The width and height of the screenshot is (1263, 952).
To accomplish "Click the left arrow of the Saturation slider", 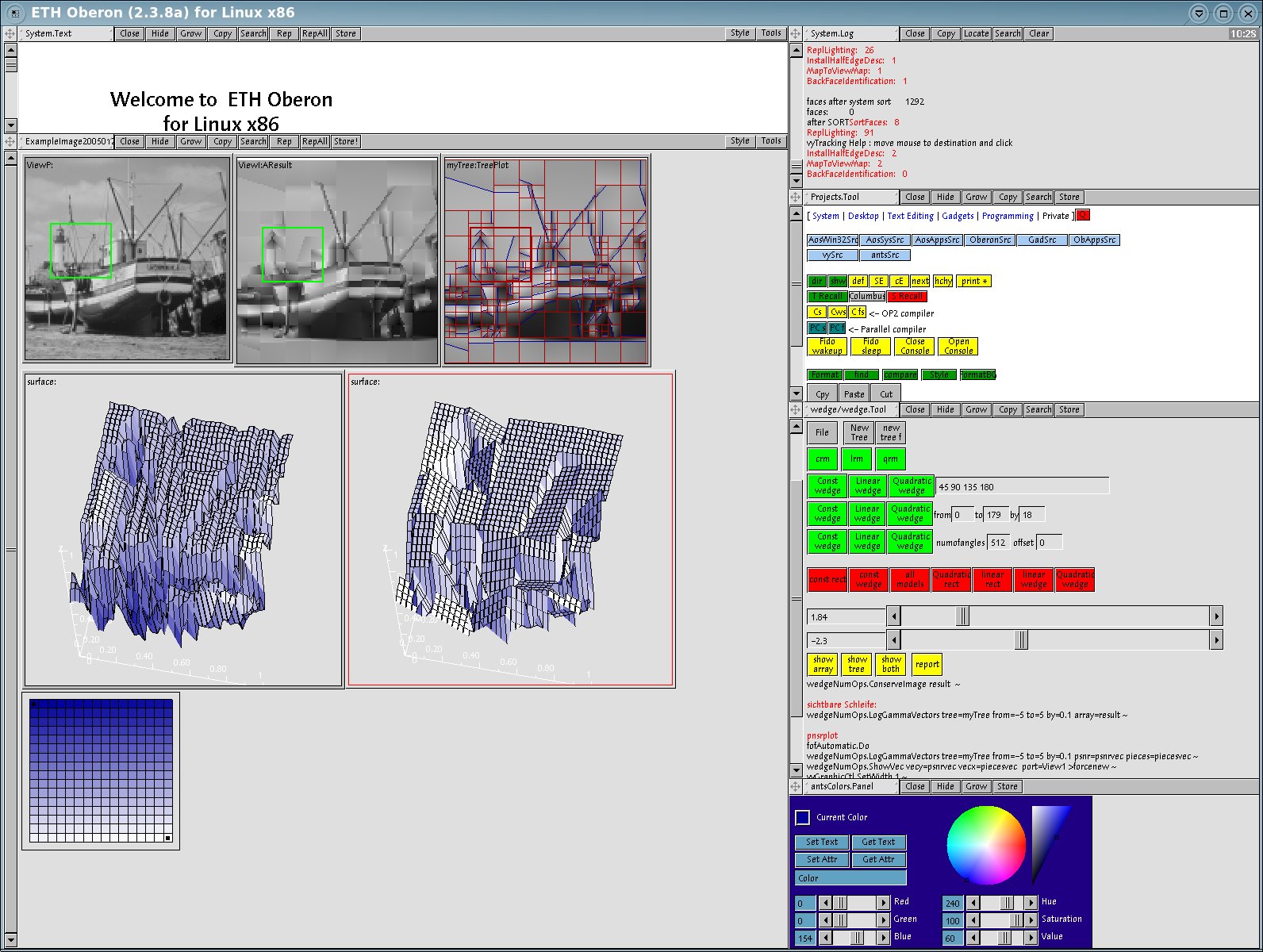I will click(x=973, y=919).
